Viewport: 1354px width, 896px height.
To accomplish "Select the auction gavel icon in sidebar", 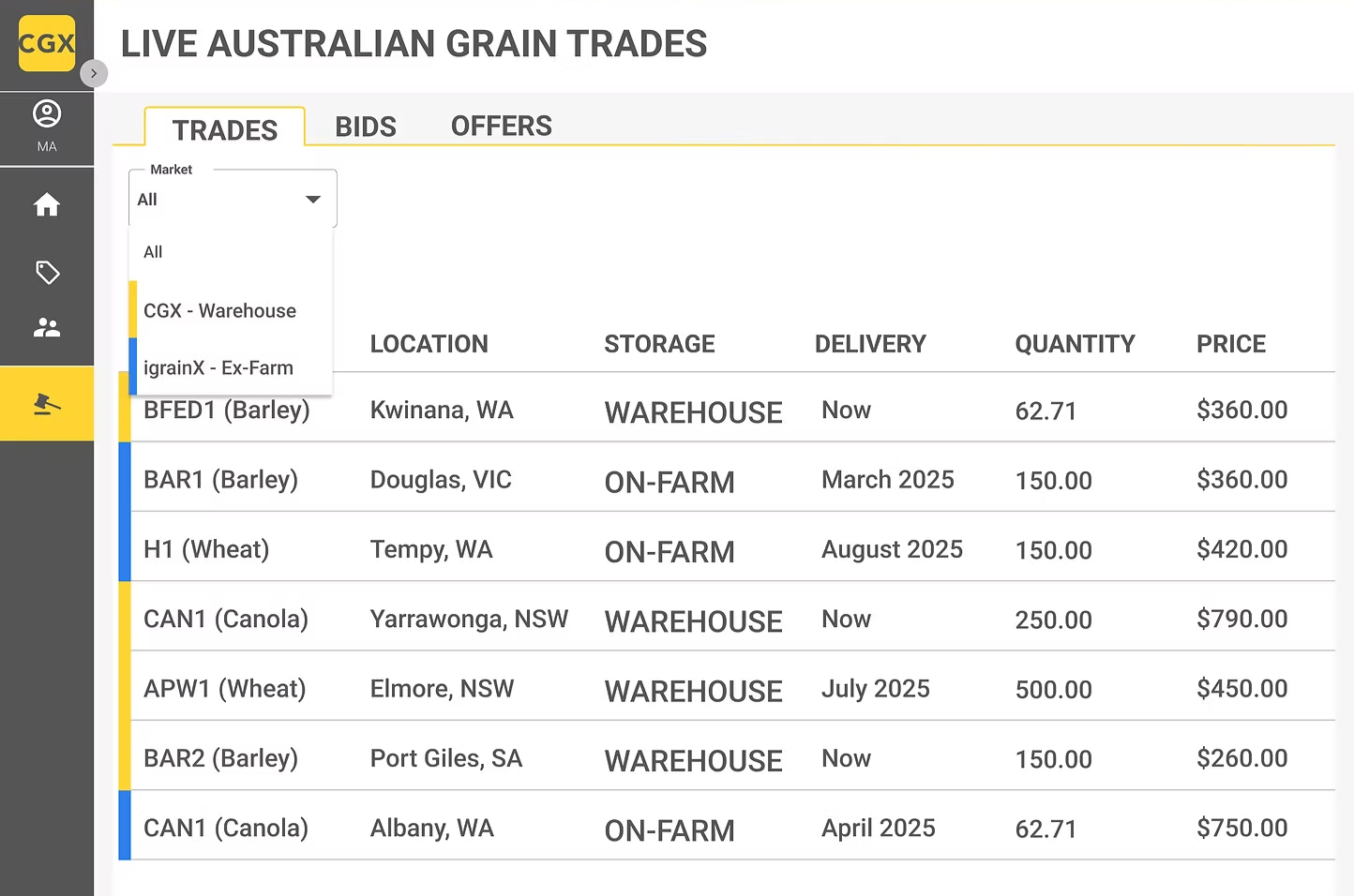I will 47,404.
